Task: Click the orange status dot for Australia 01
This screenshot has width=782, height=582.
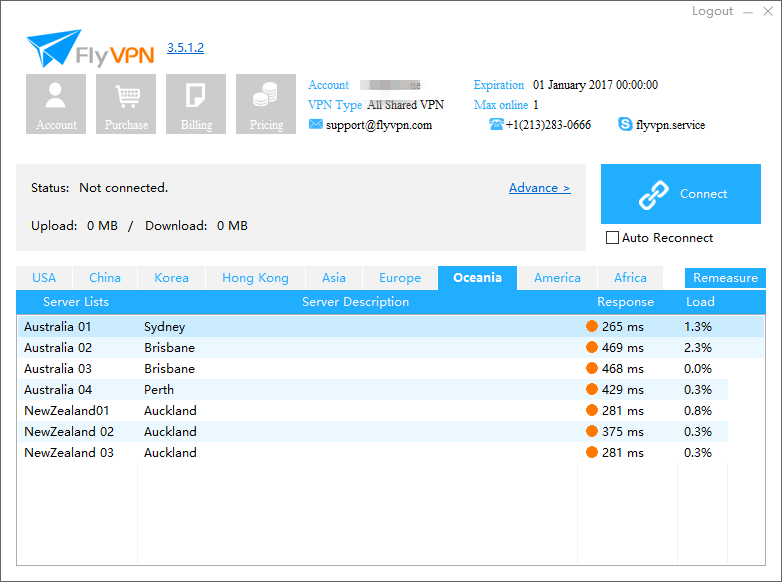Action: coord(592,326)
